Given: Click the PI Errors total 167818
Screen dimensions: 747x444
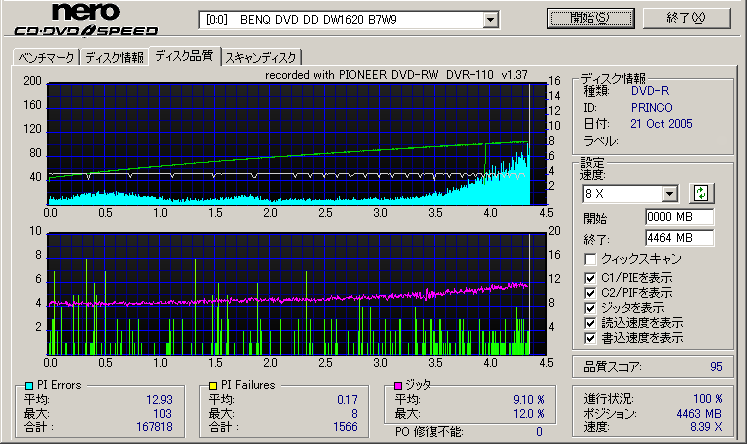Looking at the screenshot, I should (154, 426).
